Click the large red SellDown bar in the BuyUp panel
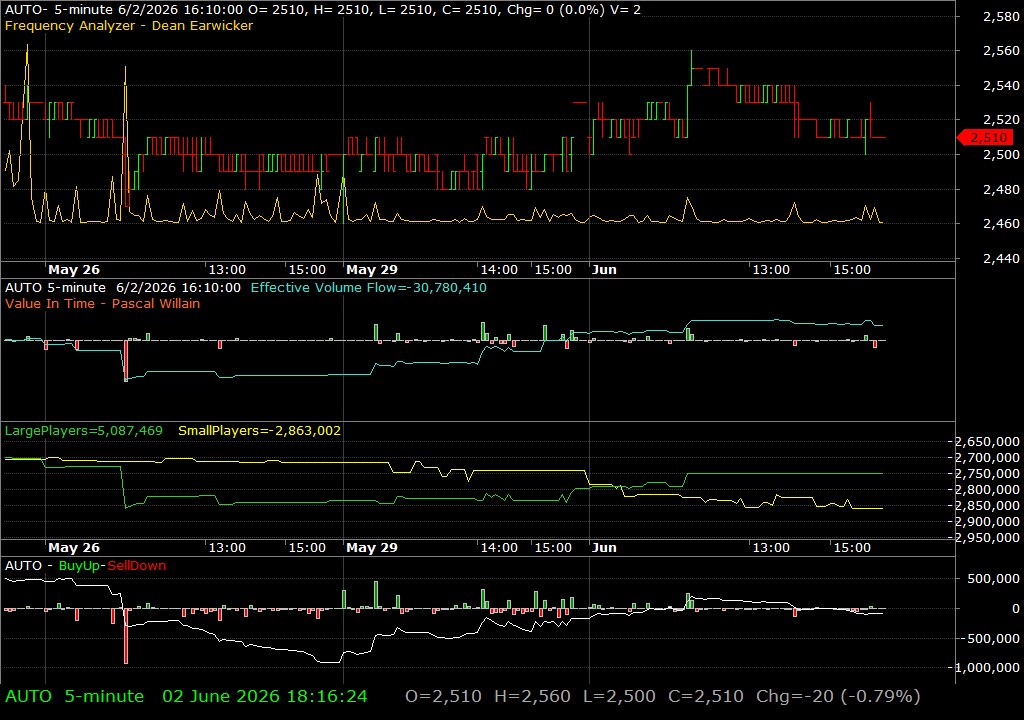1024x720 pixels. pyautogui.click(x=126, y=636)
